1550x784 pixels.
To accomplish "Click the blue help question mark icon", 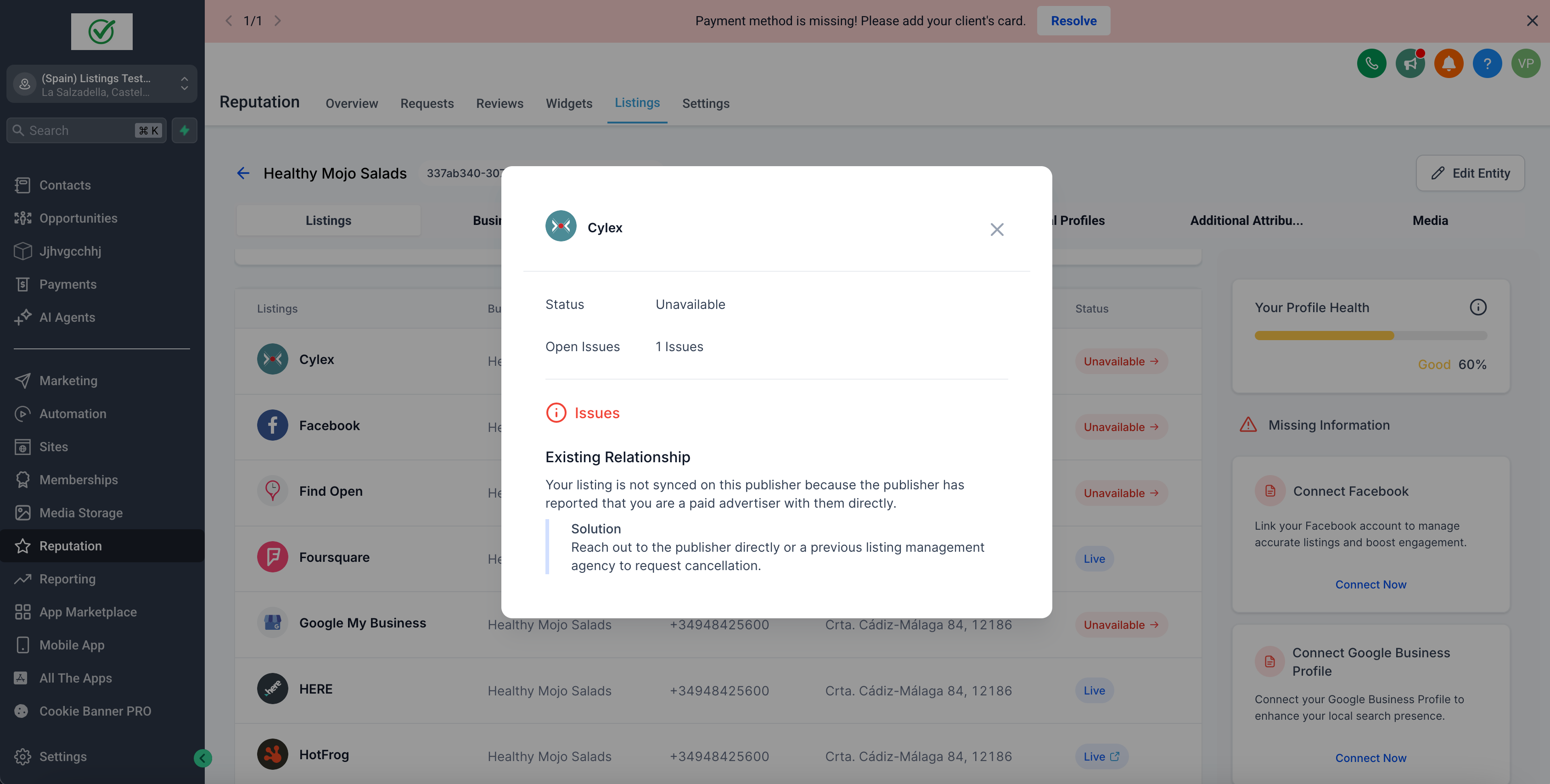I will pos(1487,63).
